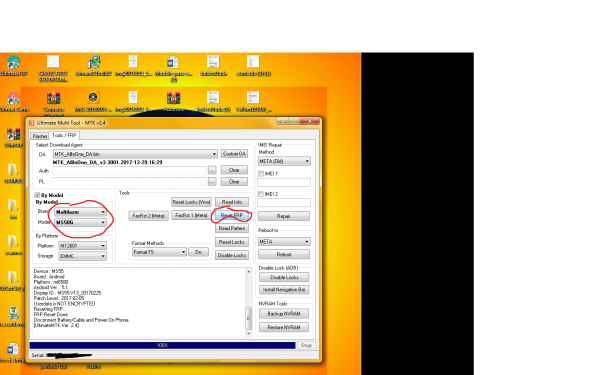Click into the IMEI 1 input field
This screenshot has width=600, height=375.
(x=284, y=183)
